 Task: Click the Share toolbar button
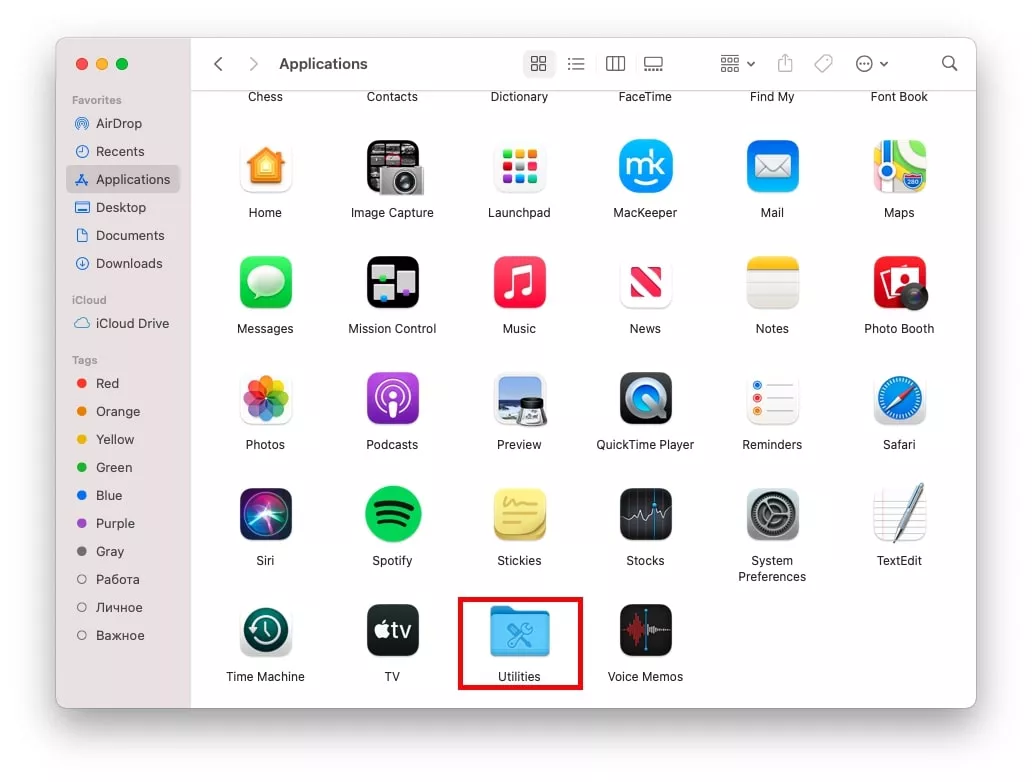785,64
